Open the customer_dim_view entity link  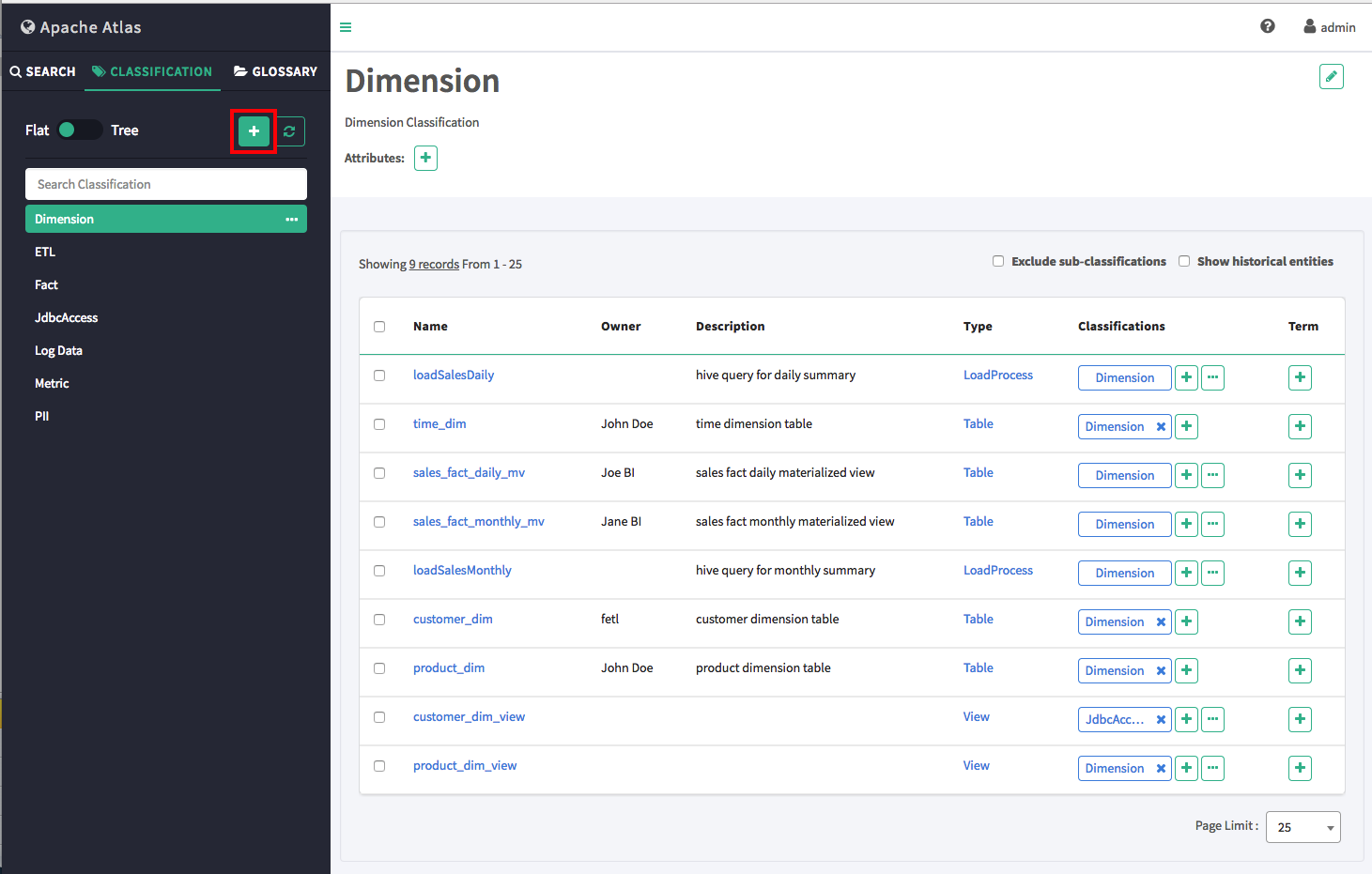(x=469, y=716)
